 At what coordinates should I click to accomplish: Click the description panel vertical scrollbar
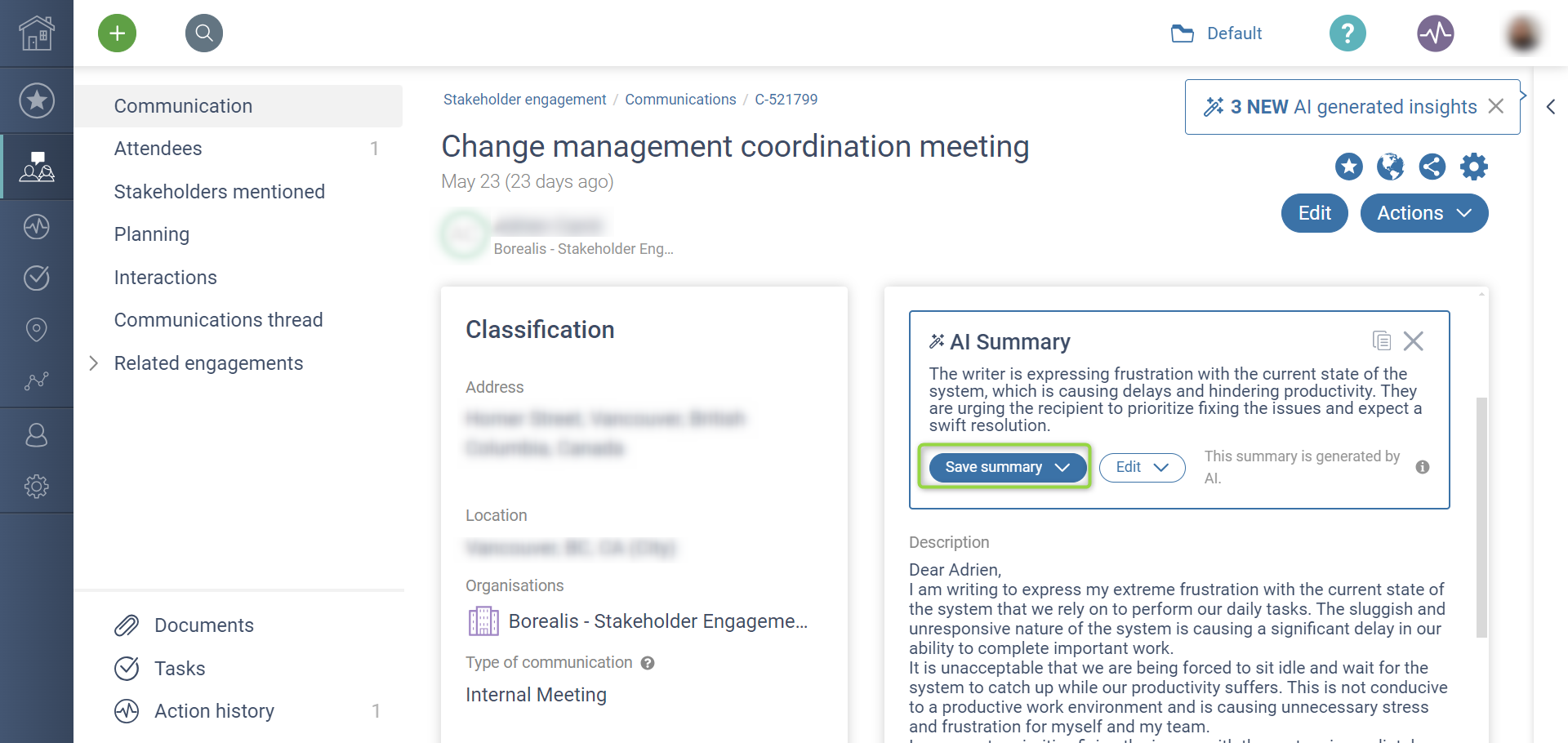[x=1481, y=516]
